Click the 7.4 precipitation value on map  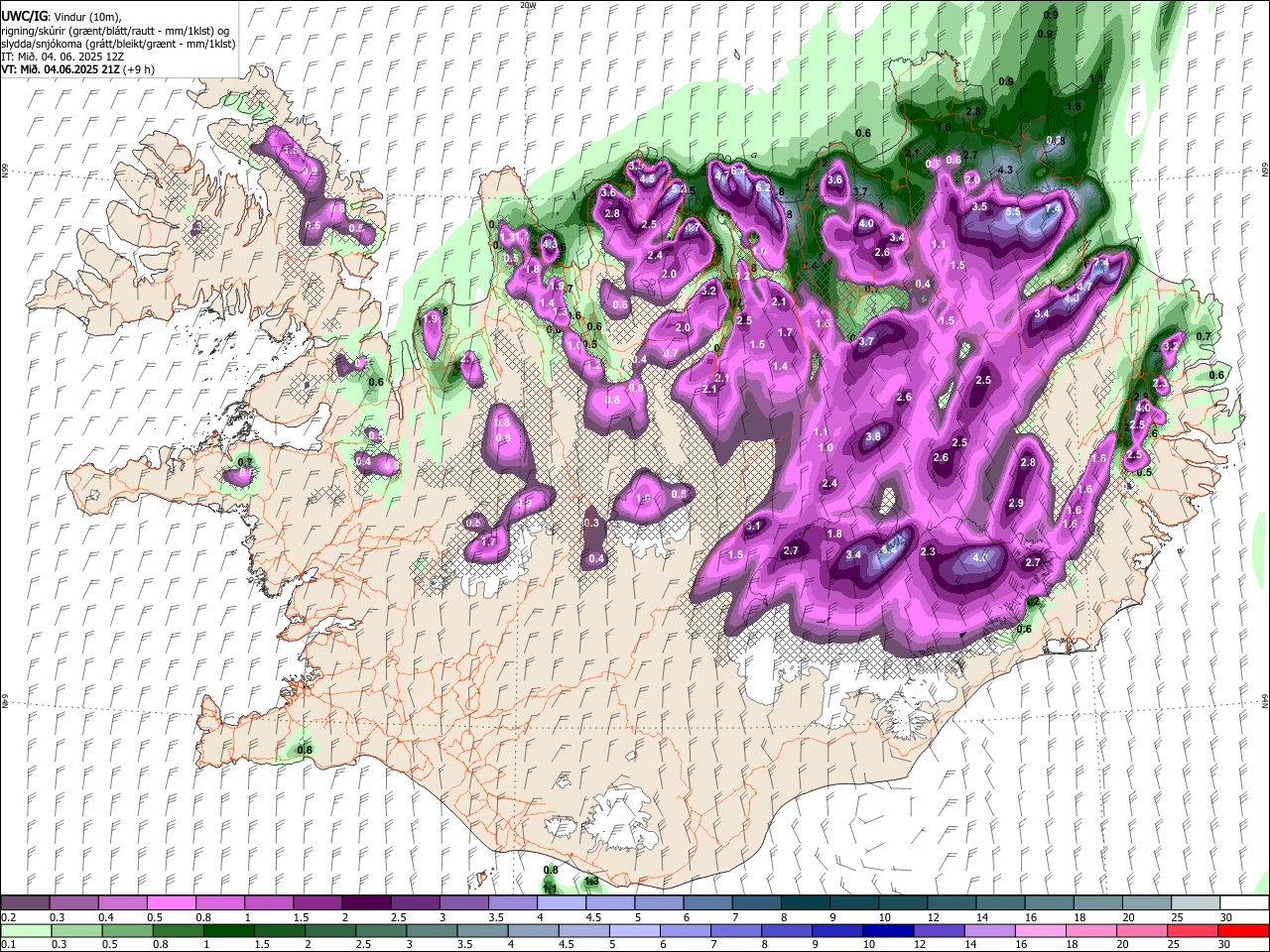click(x=1053, y=209)
